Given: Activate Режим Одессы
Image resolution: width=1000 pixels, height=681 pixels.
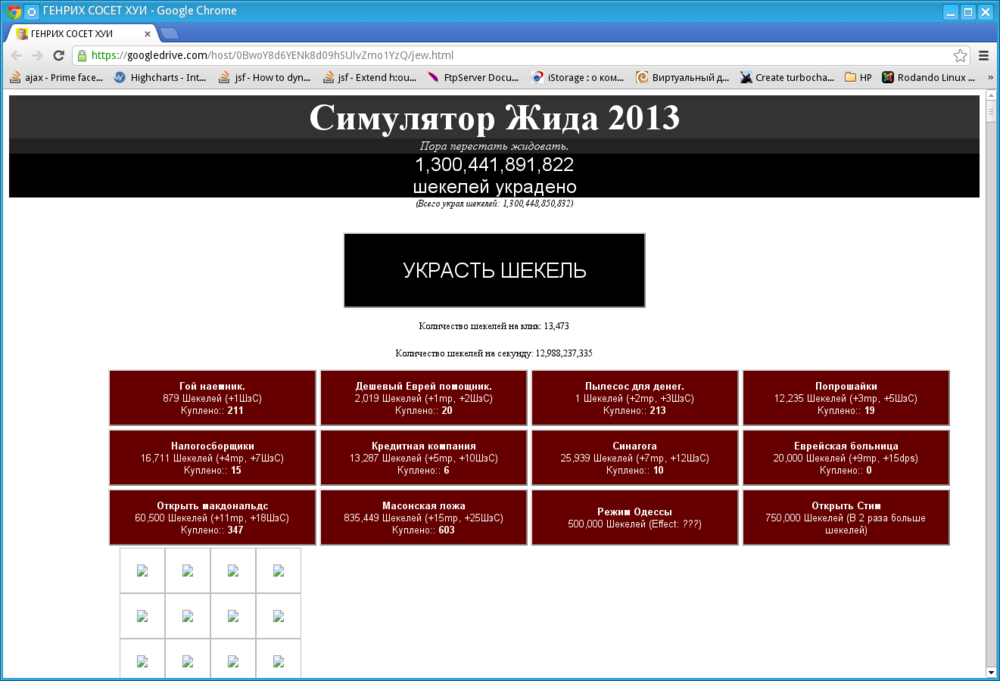Looking at the screenshot, I should pos(635,517).
